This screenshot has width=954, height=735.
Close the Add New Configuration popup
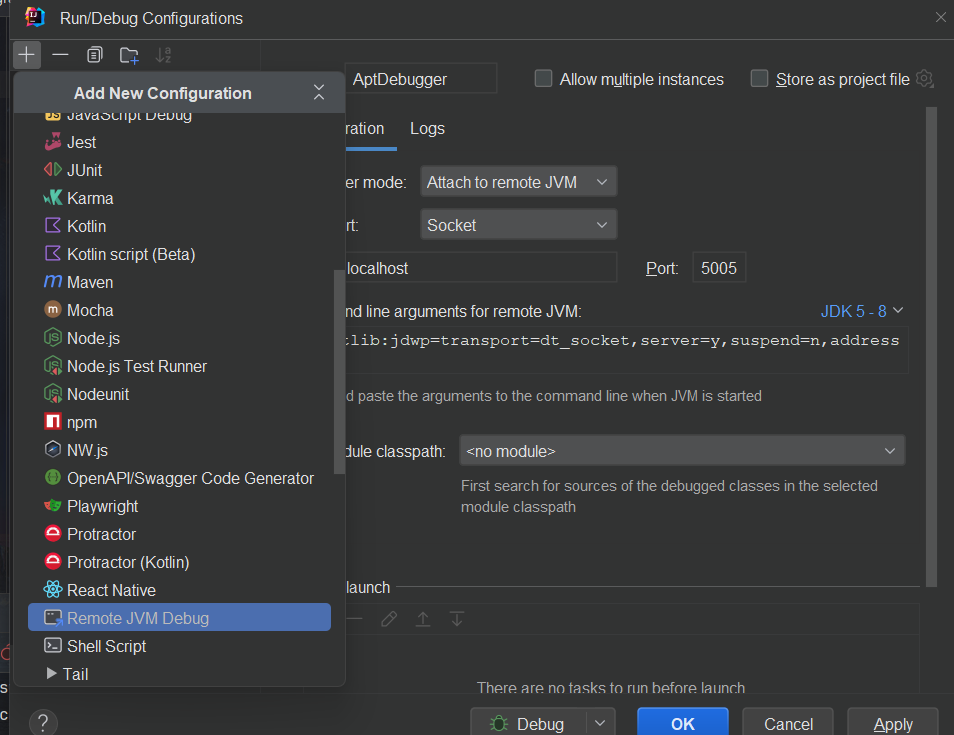[x=319, y=92]
